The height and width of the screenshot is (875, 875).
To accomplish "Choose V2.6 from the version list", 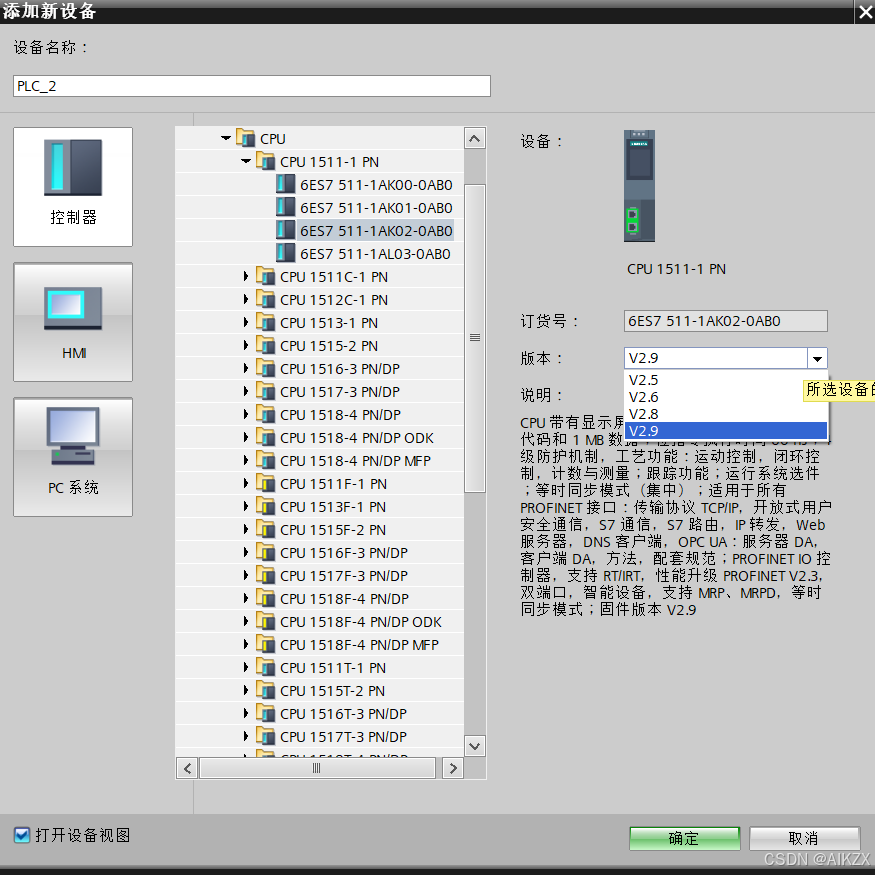I will 725,397.
